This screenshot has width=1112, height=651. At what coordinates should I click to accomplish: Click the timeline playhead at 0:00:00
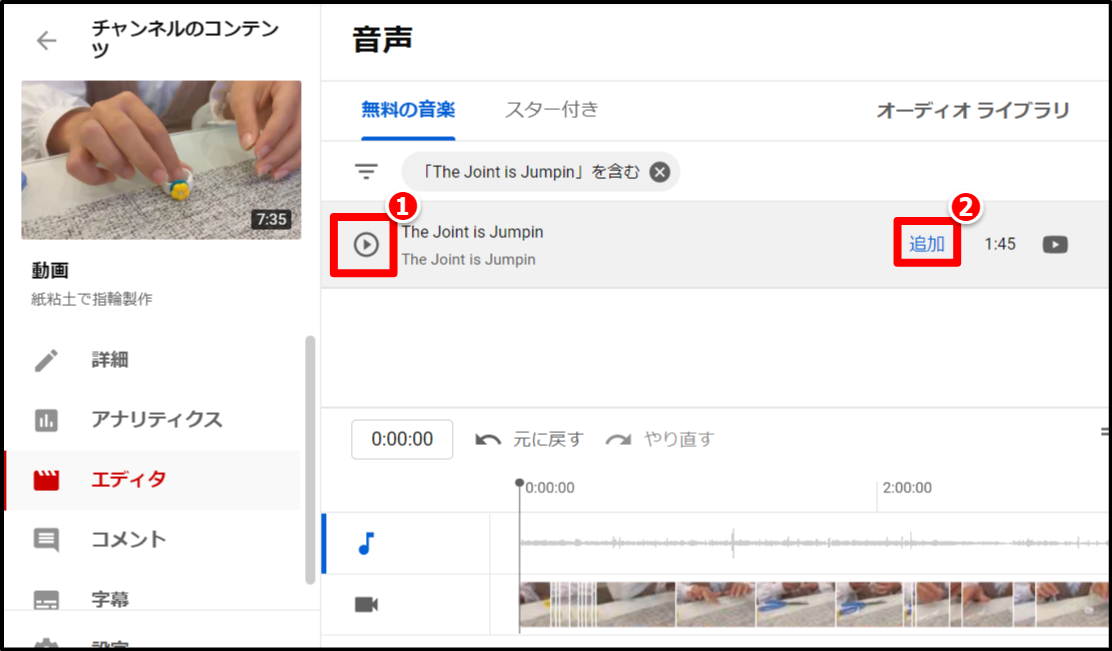click(519, 484)
